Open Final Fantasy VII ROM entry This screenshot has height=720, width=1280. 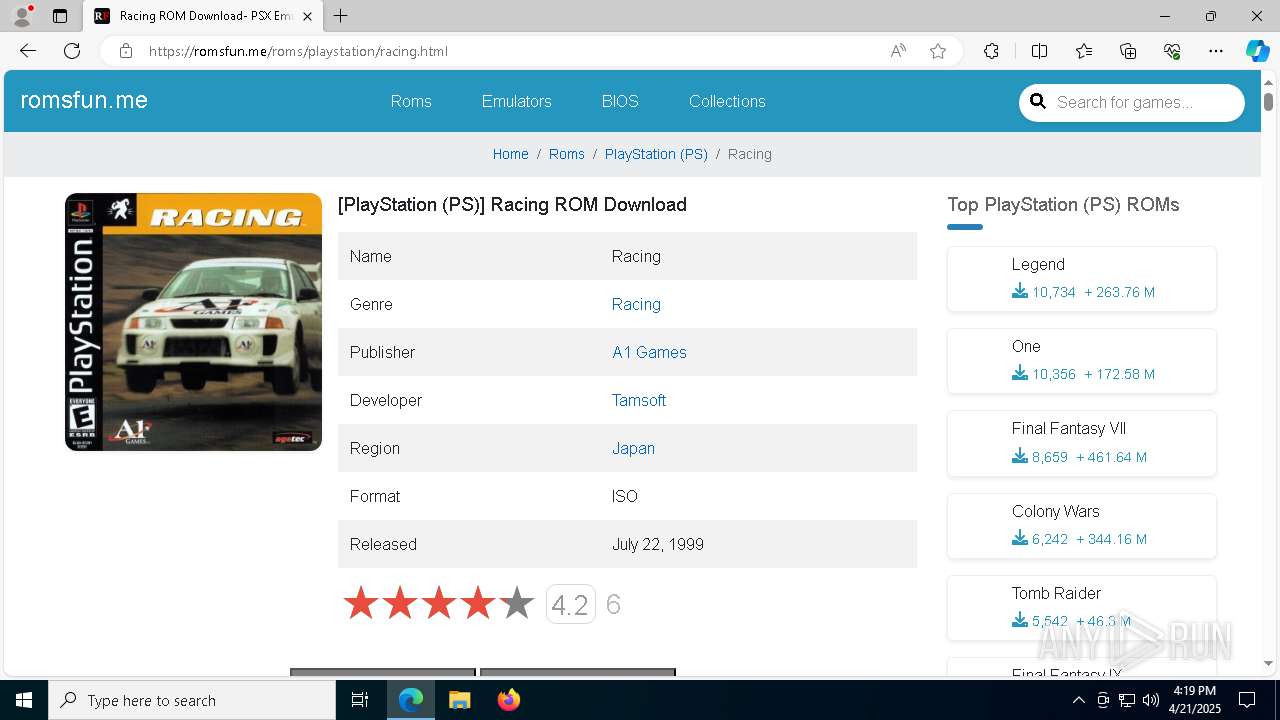tap(1068, 428)
